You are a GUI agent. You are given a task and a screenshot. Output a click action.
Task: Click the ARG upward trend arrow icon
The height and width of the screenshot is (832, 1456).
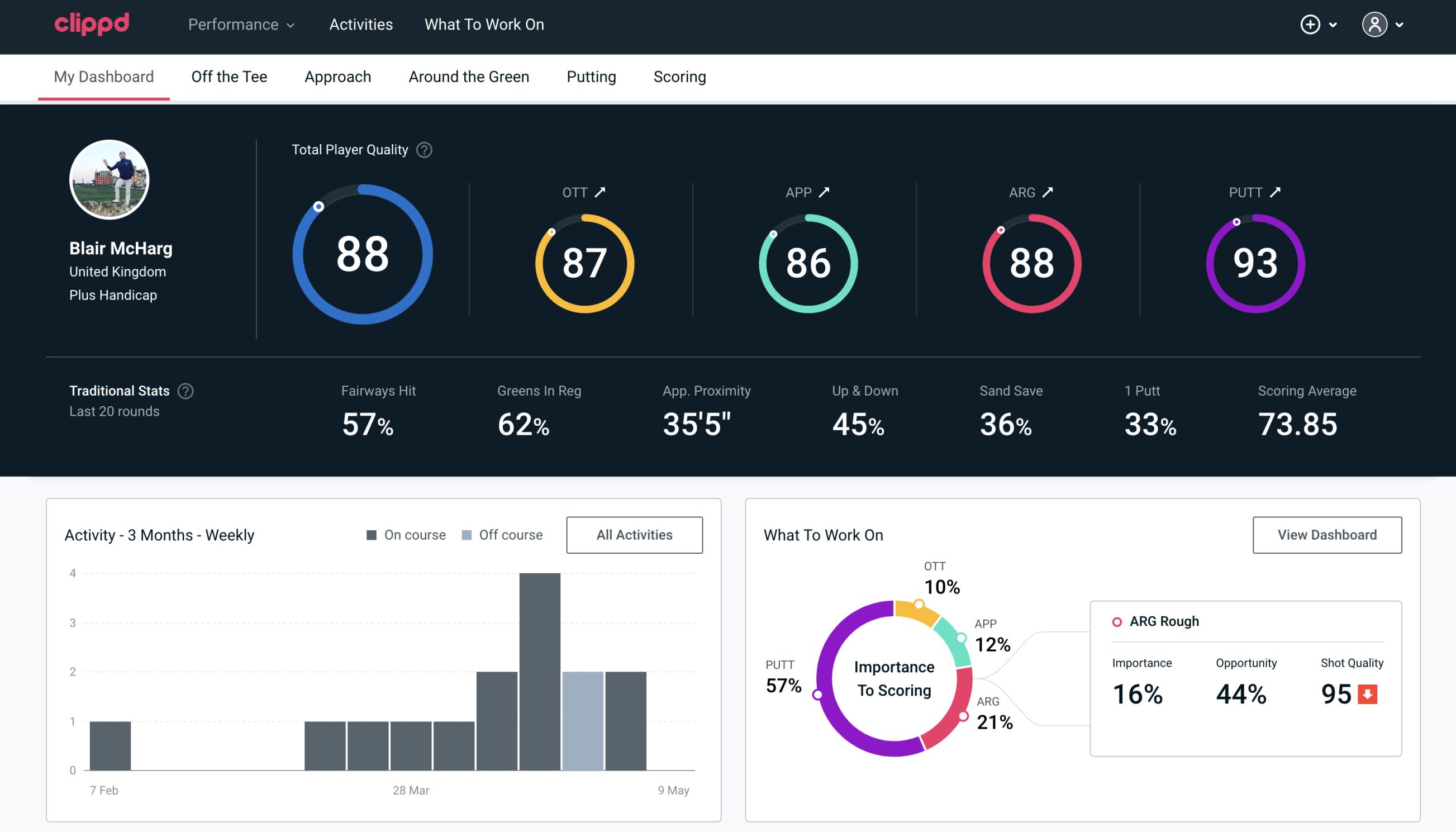tap(1047, 192)
